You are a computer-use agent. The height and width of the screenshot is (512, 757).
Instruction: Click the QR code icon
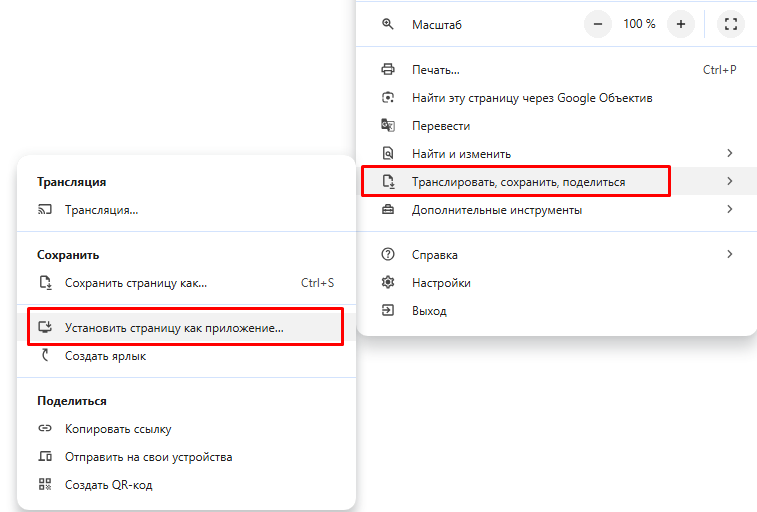click(44, 485)
